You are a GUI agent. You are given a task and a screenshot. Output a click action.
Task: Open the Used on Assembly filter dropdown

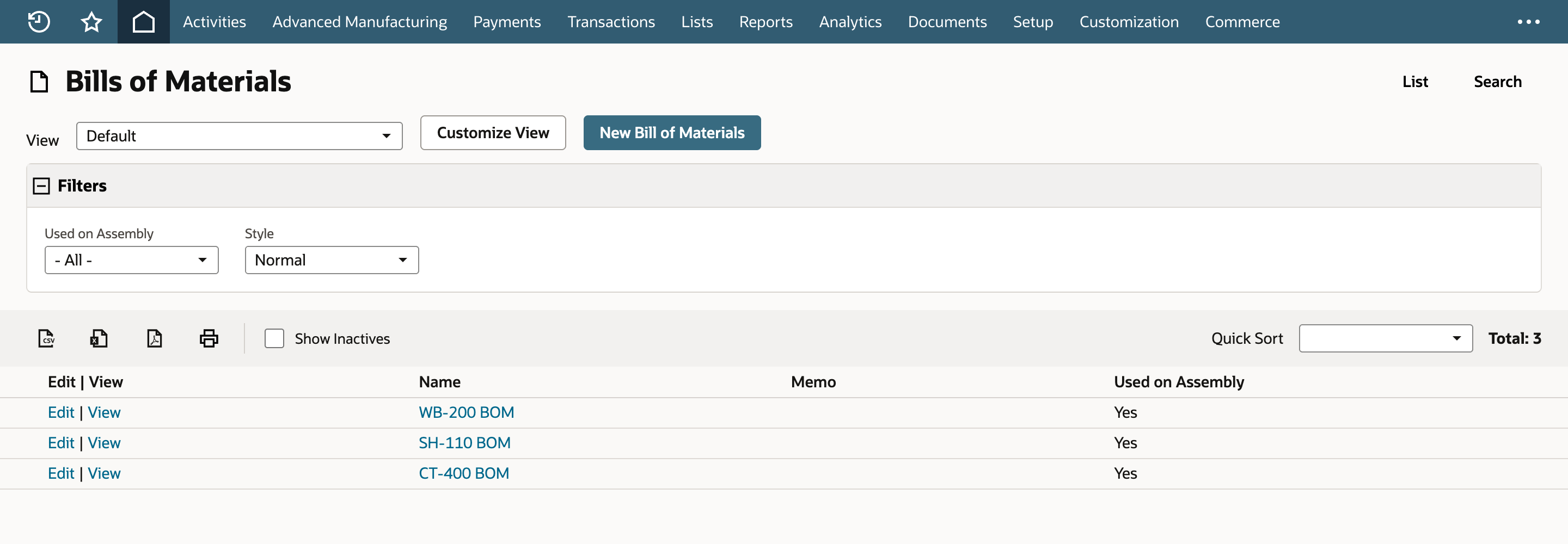coord(131,260)
